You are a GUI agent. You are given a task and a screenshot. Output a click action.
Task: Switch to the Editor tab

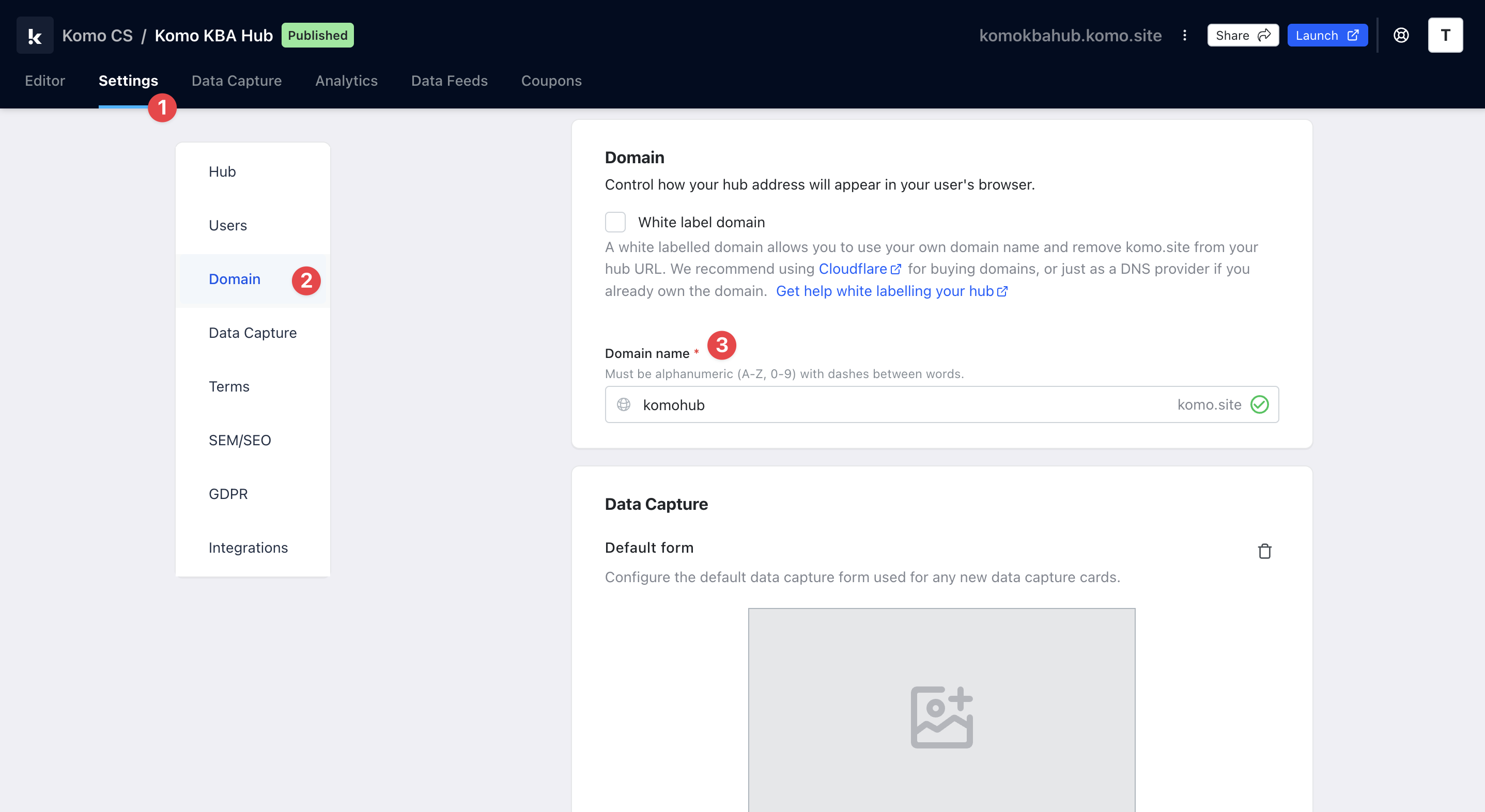click(x=44, y=81)
